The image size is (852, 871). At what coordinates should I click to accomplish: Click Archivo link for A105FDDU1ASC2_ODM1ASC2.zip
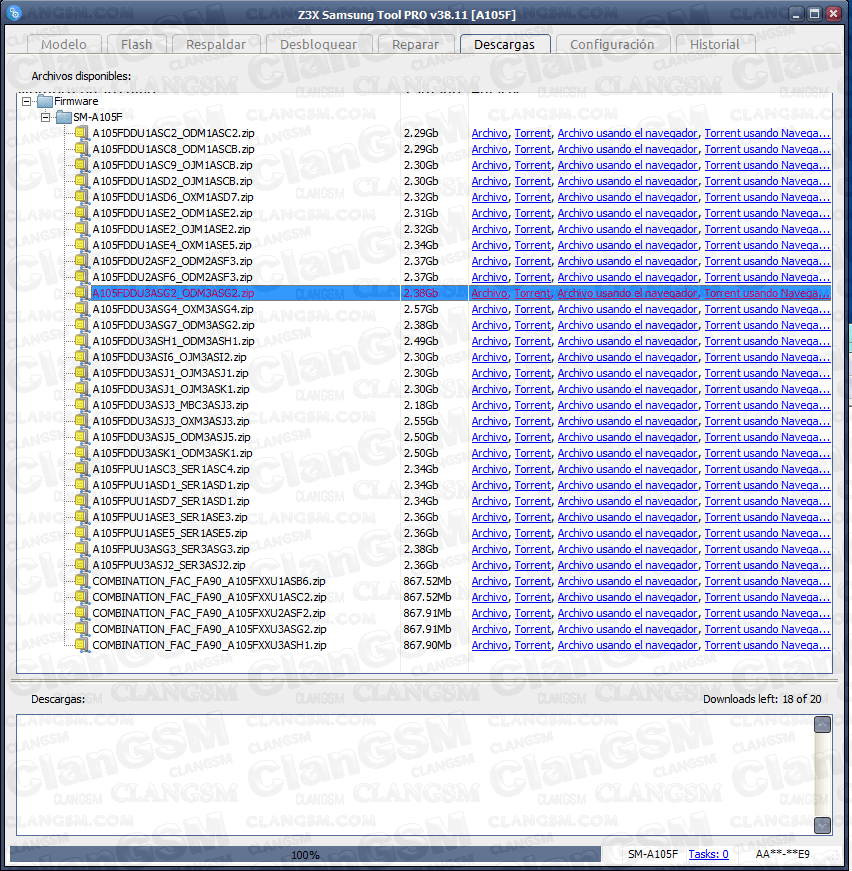pyautogui.click(x=490, y=133)
